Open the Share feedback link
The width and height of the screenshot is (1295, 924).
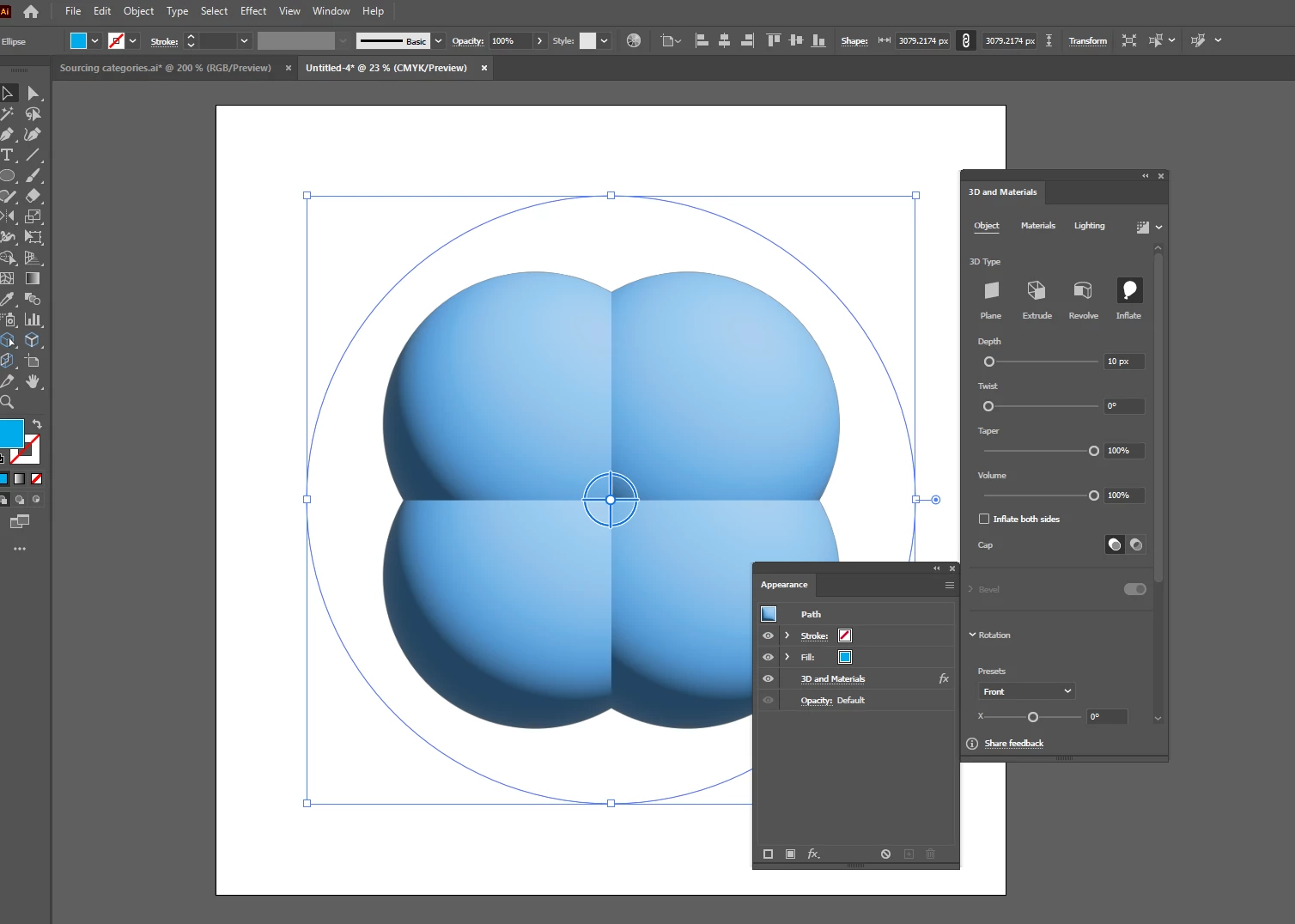(1013, 744)
